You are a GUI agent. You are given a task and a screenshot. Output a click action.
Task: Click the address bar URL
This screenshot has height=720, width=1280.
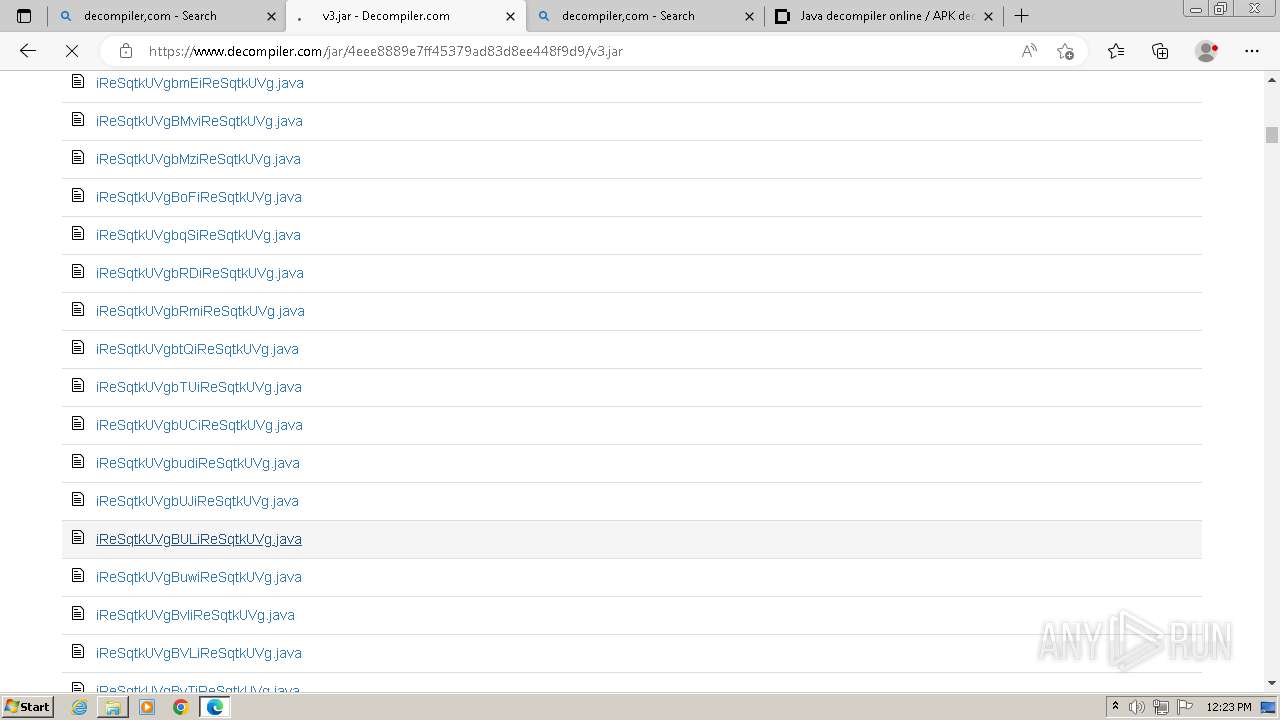[x=386, y=51]
